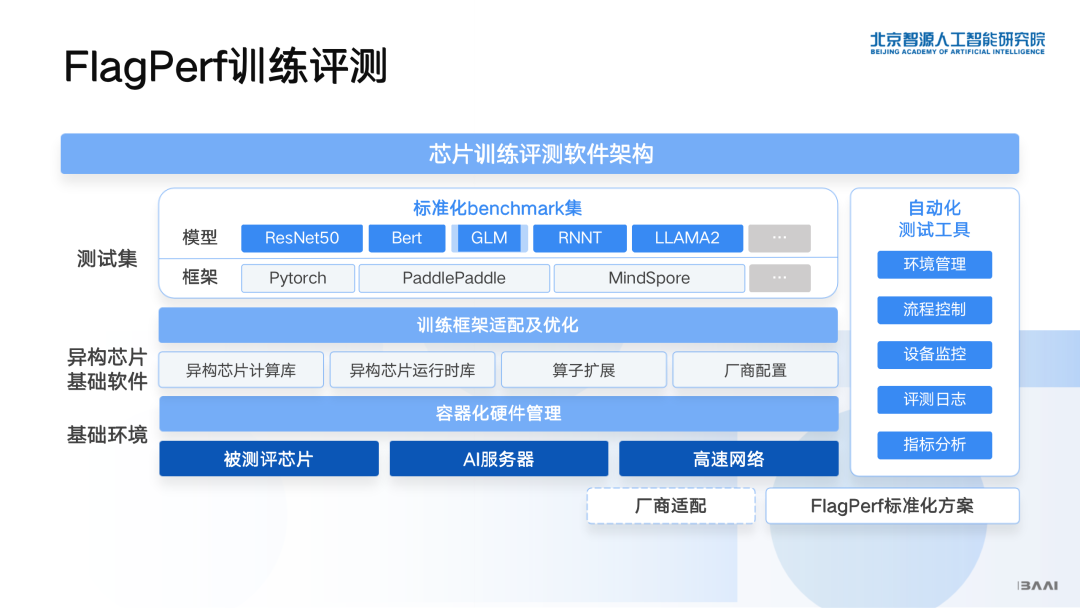
Task: Toggle the 高速网络 block
Action: pos(728,458)
